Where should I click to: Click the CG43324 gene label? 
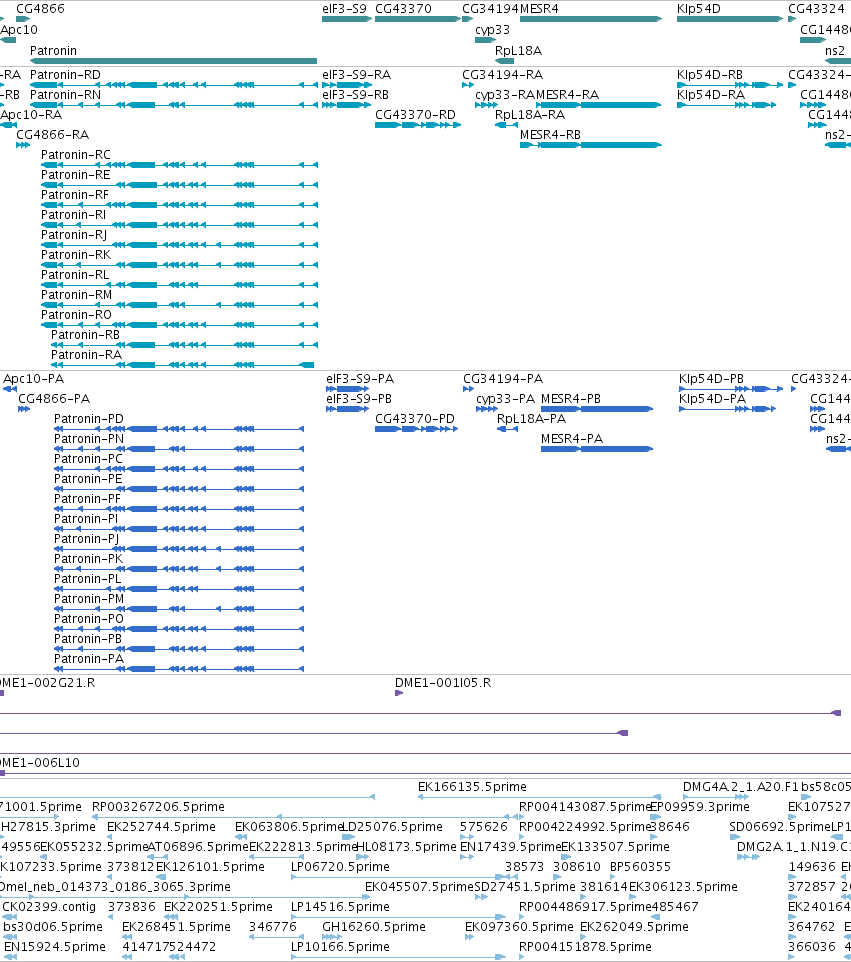816,9
